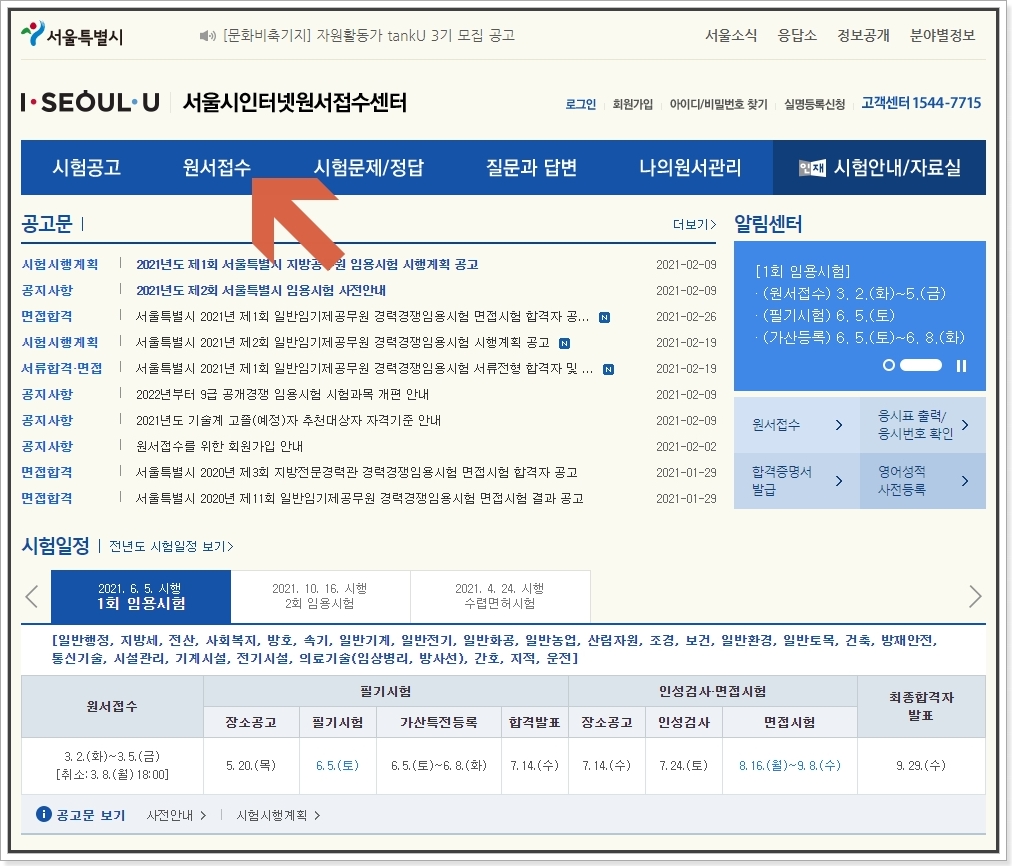The width and height of the screenshot is (1012, 866).
Task: Open 2021년 제2회 일반임기제공무원 시행계획 공고
Action: coord(343,343)
